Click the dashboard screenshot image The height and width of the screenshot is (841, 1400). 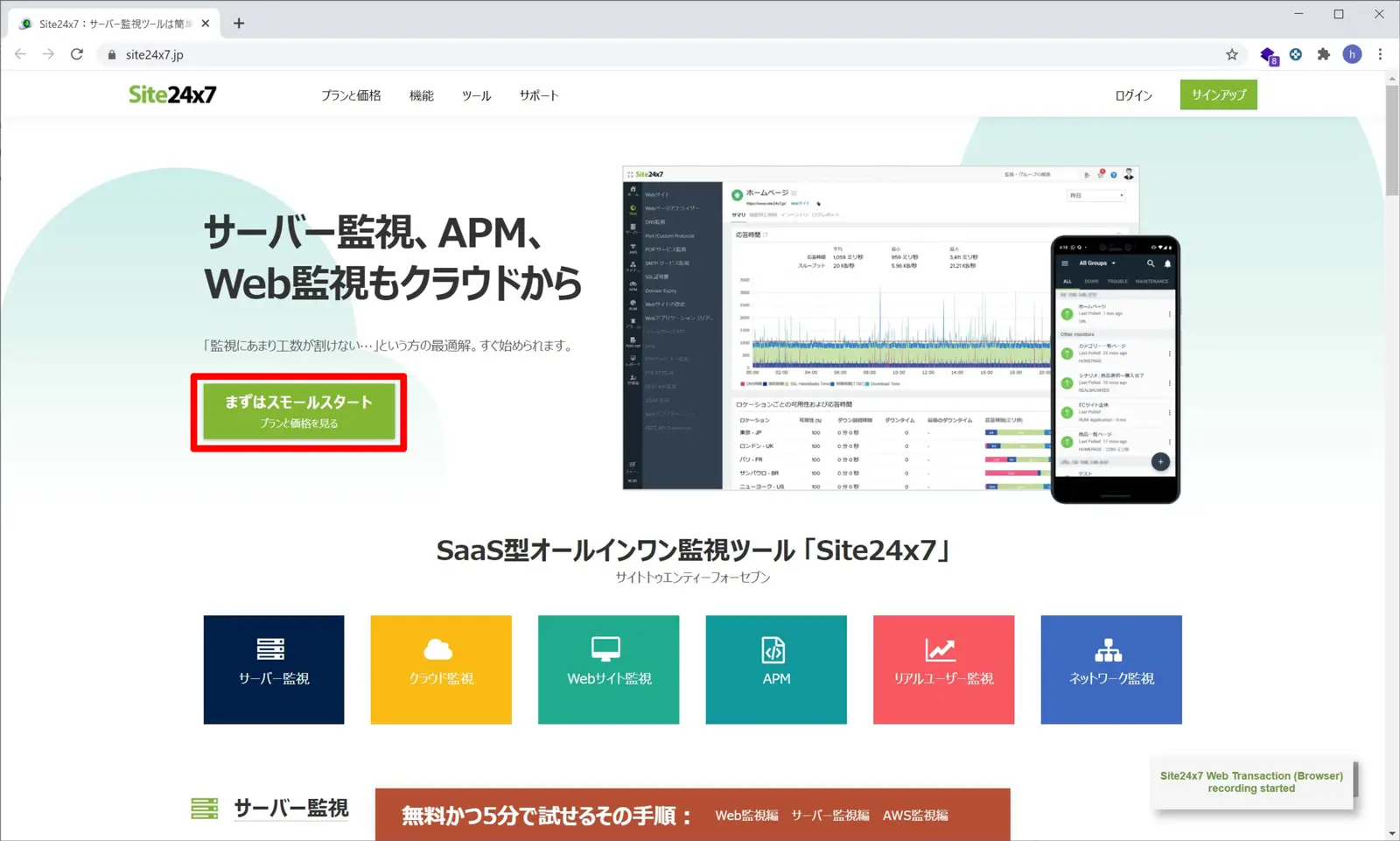click(x=836, y=328)
